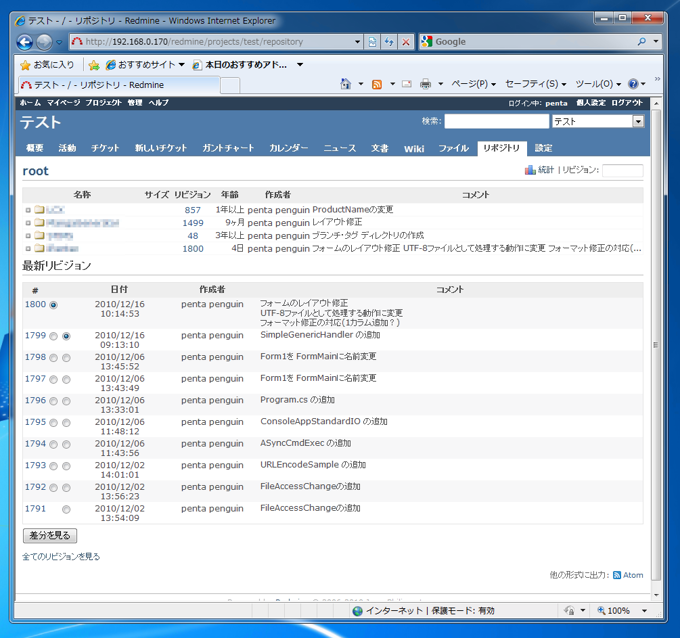The width and height of the screenshot is (680, 638).
Task: Expand the folder in revision 857 row
Action: [28, 210]
